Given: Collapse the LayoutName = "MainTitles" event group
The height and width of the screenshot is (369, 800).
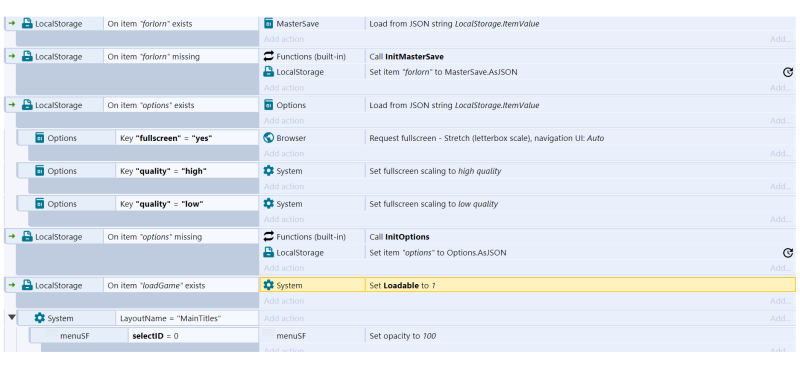Looking at the screenshot, I should [12, 317].
